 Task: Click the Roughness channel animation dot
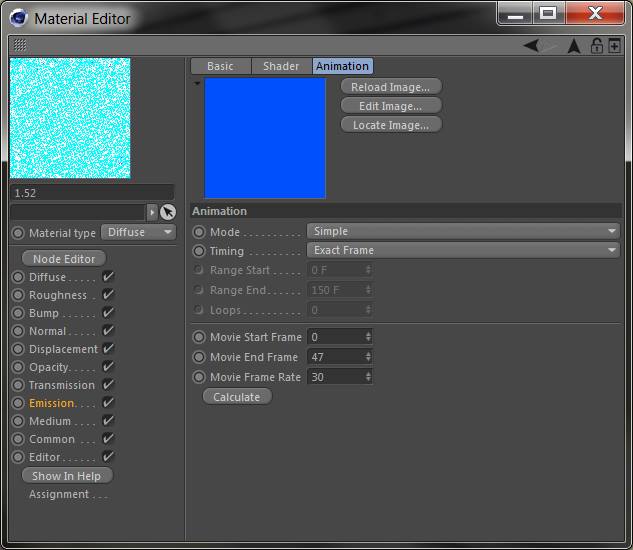point(18,295)
